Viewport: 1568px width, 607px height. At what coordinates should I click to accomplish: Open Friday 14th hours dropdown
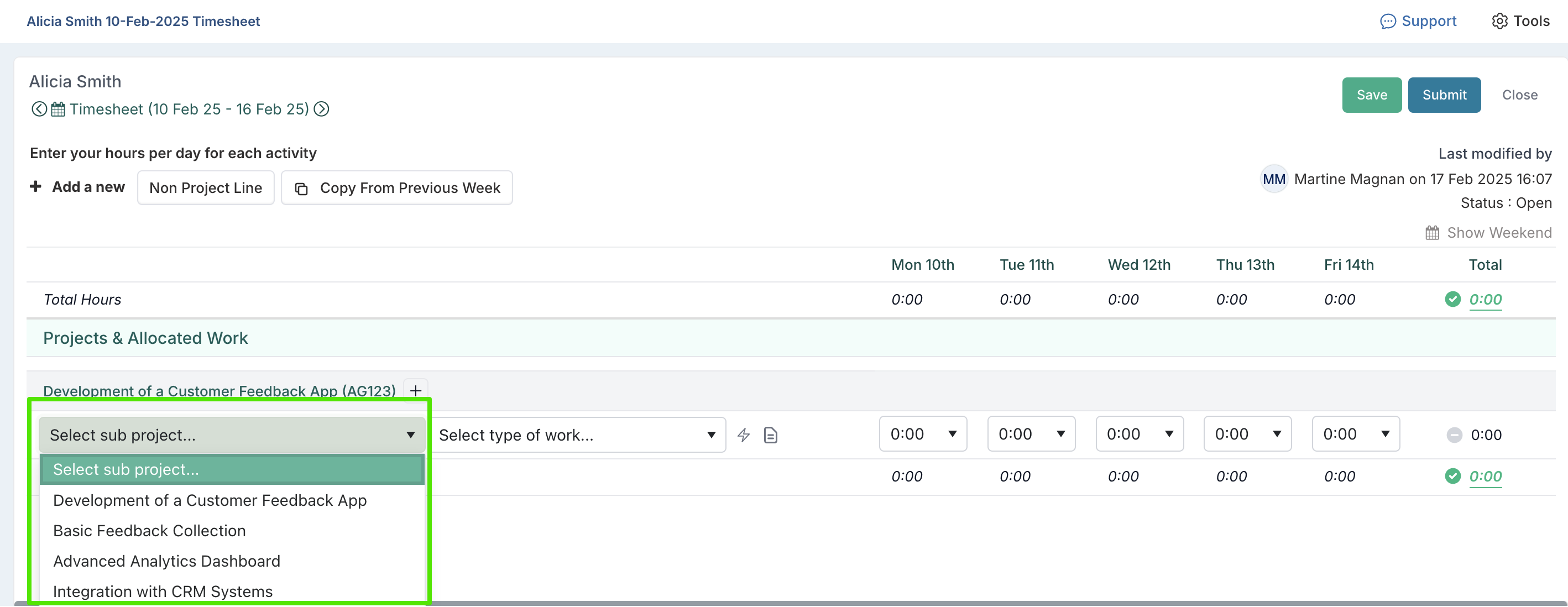tap(1356, 434)
